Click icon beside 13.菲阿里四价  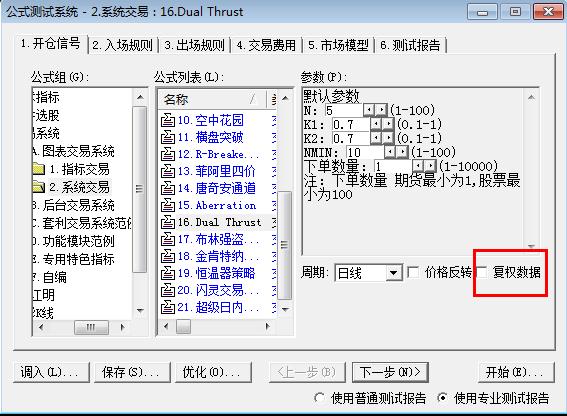[167, 171]
